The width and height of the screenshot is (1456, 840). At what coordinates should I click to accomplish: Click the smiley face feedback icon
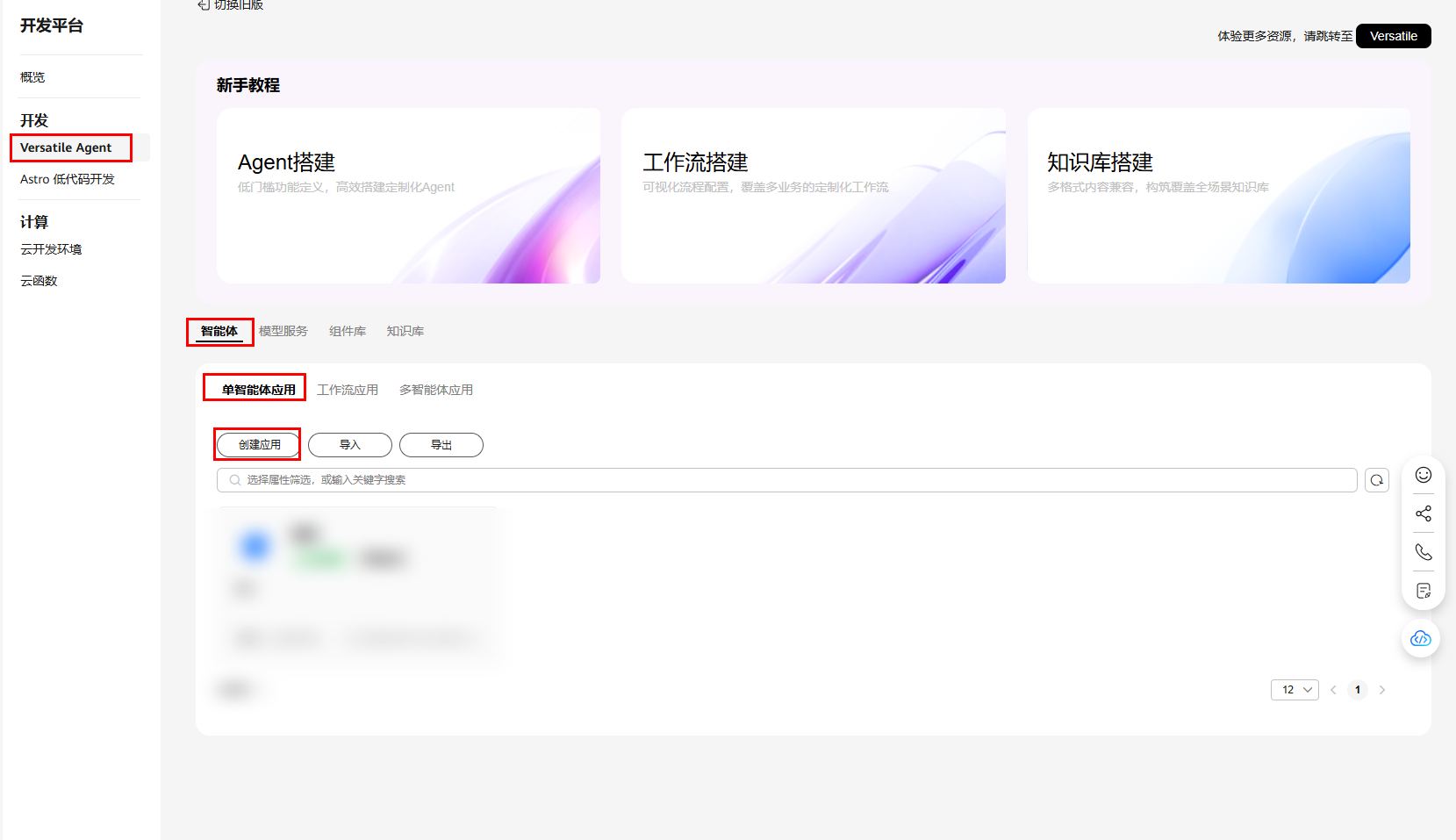pos(1423,475)
